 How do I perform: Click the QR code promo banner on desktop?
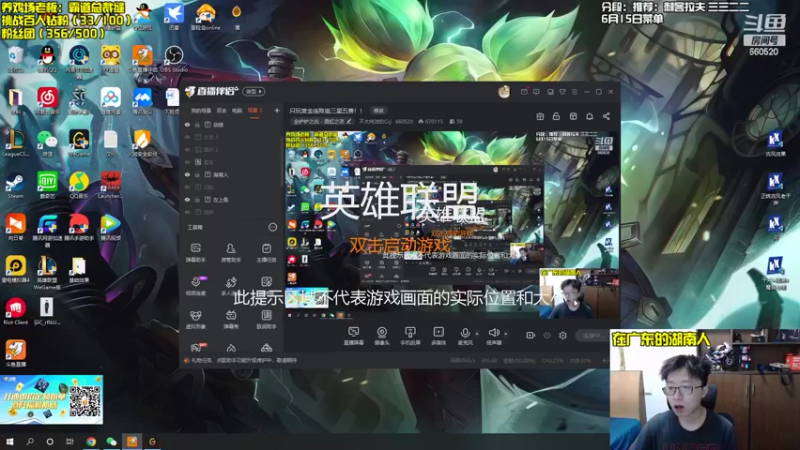coord(52,399)
